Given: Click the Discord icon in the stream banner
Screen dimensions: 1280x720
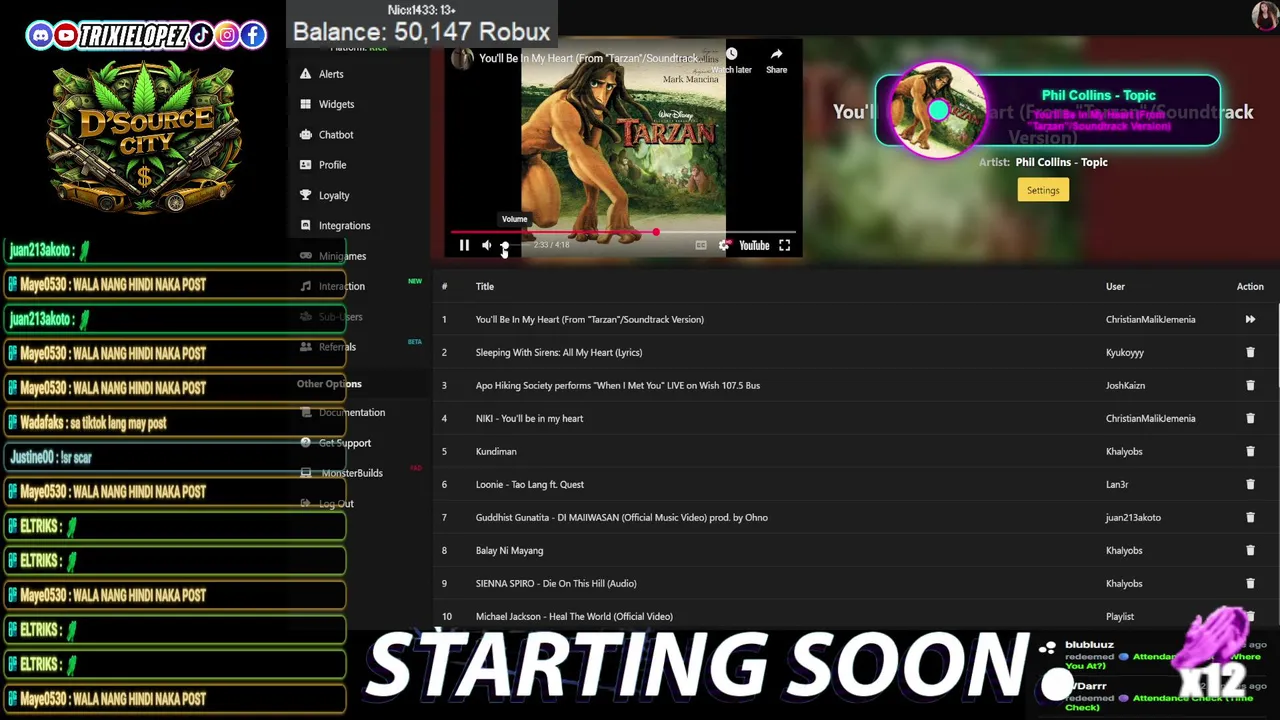Looking at the screenshot, I should pos(40,36).
